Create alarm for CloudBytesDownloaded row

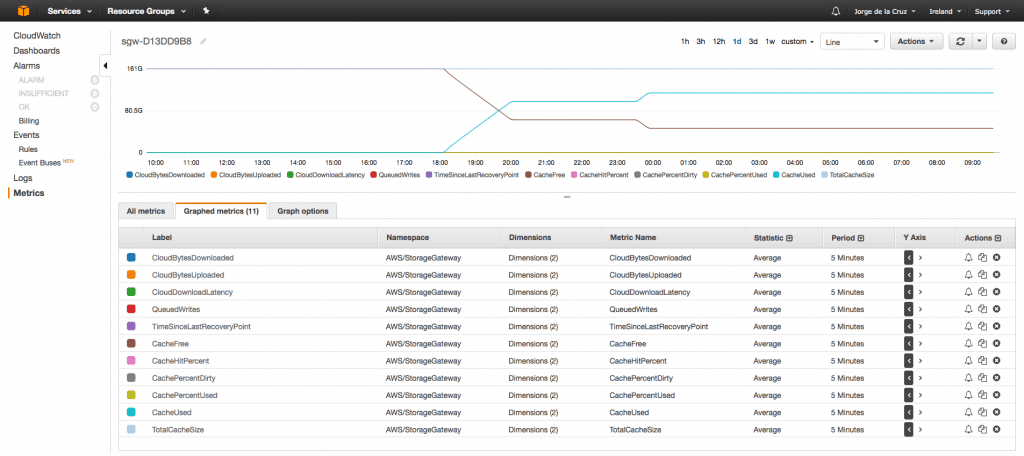(x=968, y=257)
